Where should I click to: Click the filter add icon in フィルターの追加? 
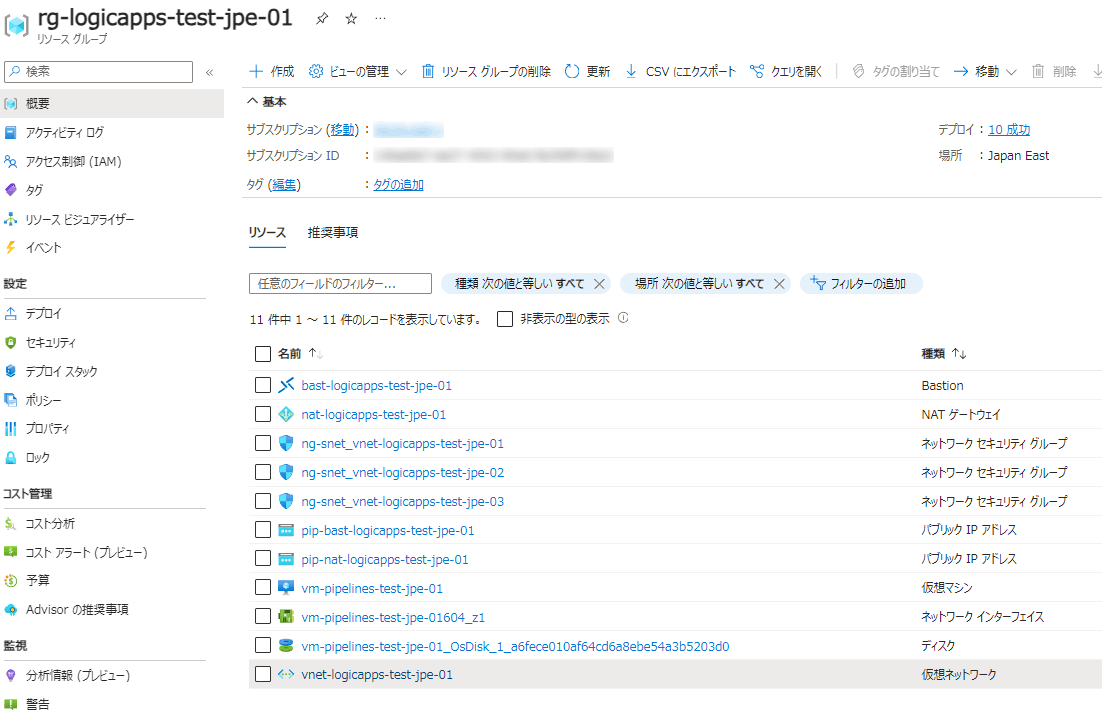click(818, 283)
